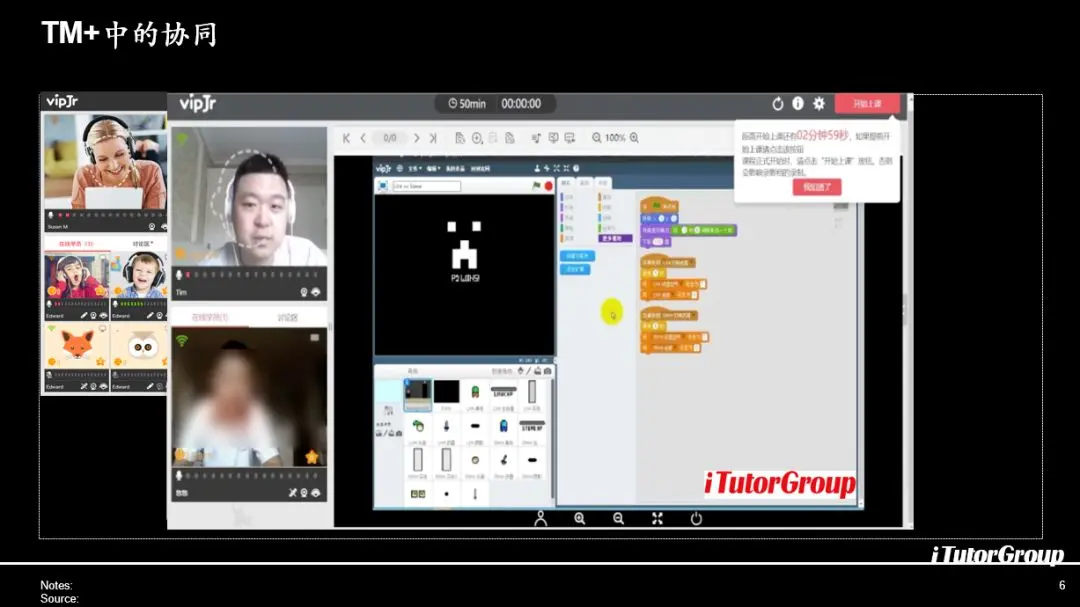This screenshot has width=1080, height=607.
Task: Click the document icon left of the share icon
Action: point(510,138)
